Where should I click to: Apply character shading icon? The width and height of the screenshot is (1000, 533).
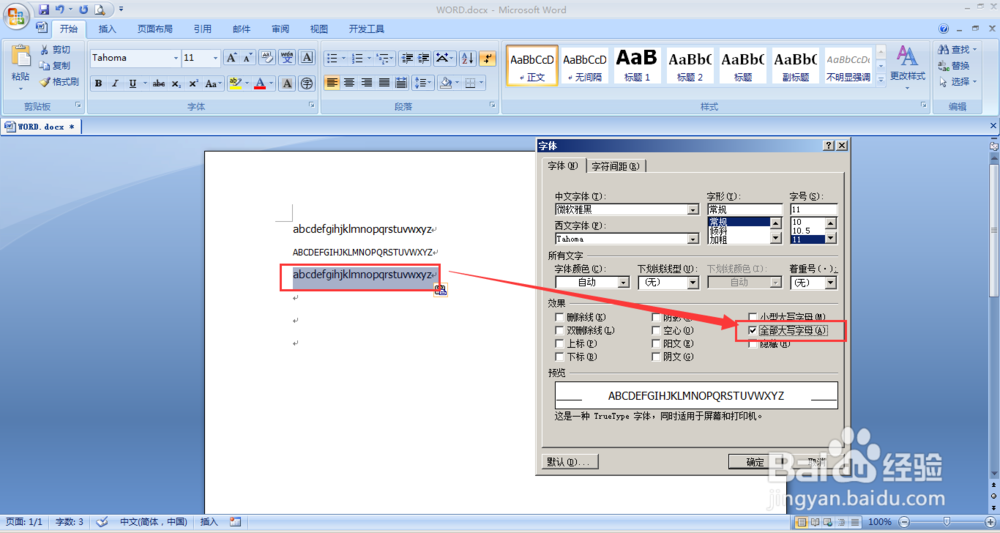[287, 84]
